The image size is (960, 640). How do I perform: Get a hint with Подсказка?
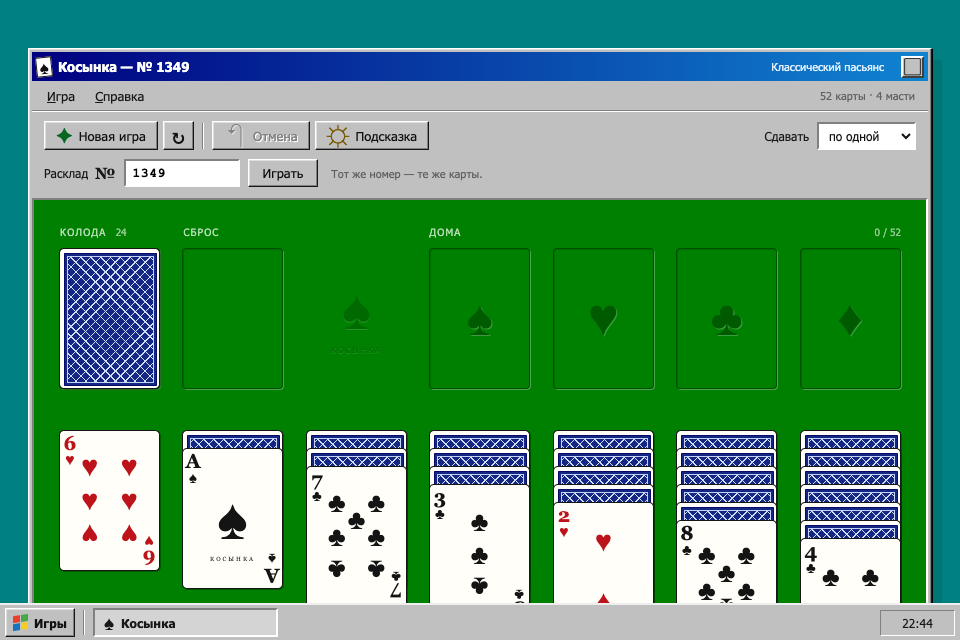(372, 137)
